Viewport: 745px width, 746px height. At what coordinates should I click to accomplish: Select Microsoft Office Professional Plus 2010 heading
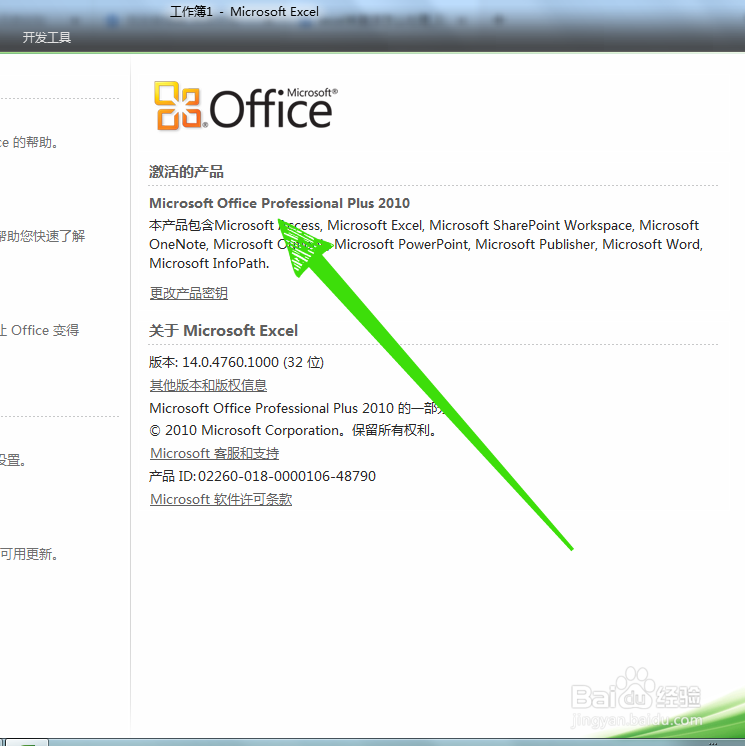[x=279, y=203]
